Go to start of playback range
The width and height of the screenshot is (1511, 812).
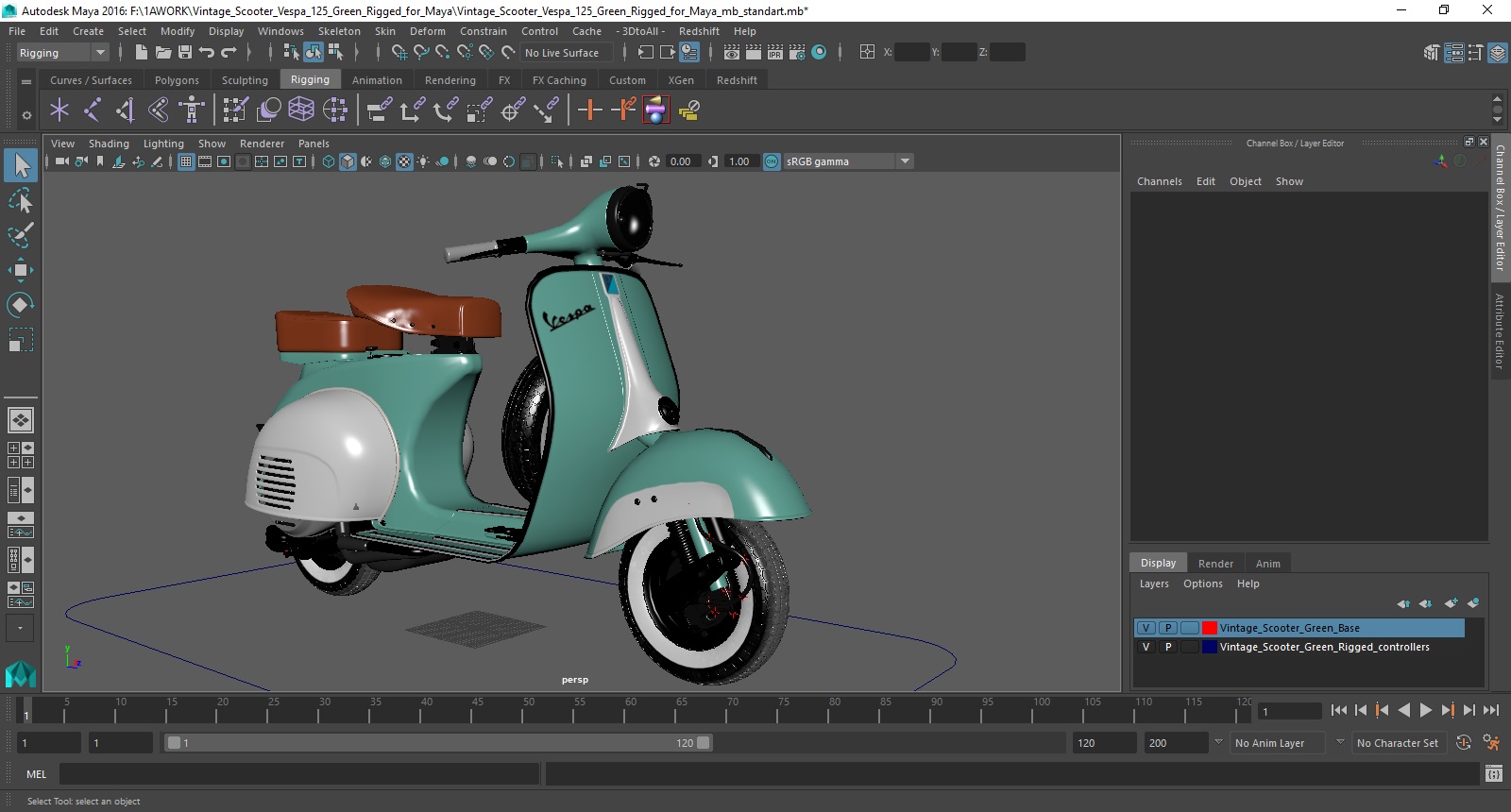point(1339,710)
